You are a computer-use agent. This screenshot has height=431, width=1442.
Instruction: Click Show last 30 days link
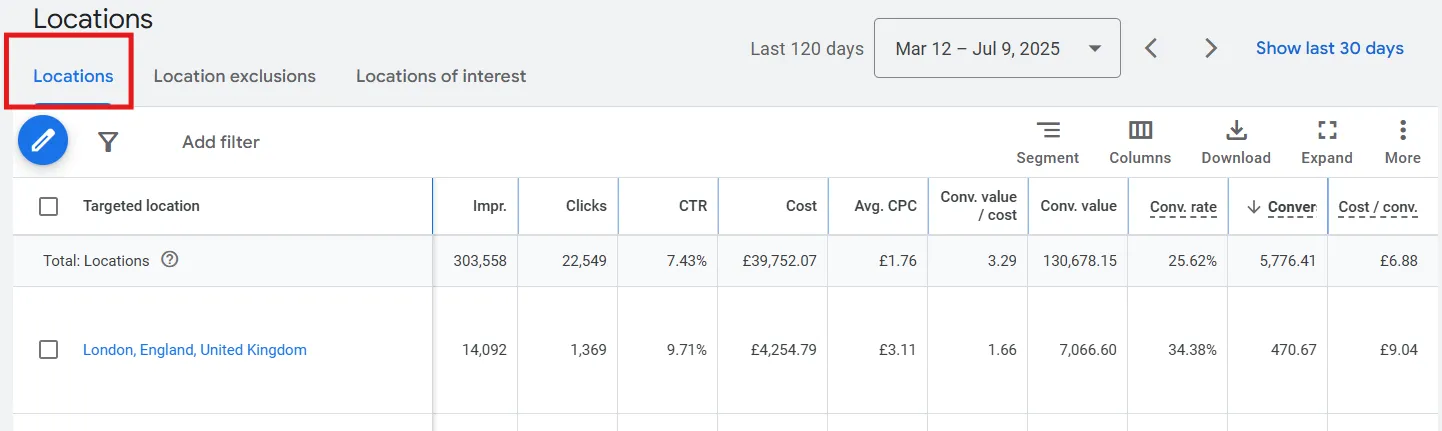click(x=1330, y=48)
